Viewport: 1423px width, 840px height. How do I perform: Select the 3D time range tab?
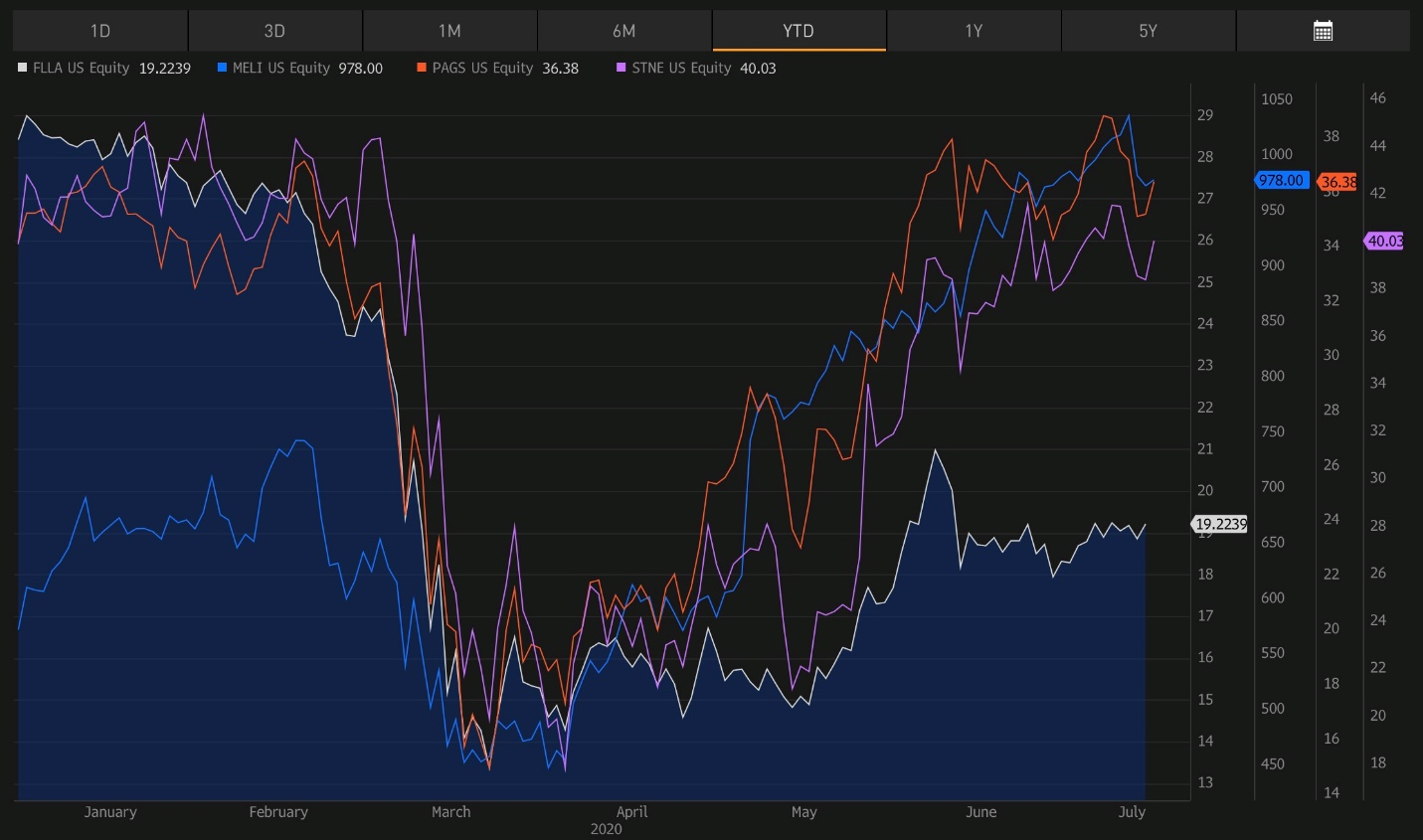pyautogui.click(x=275, y=31)
